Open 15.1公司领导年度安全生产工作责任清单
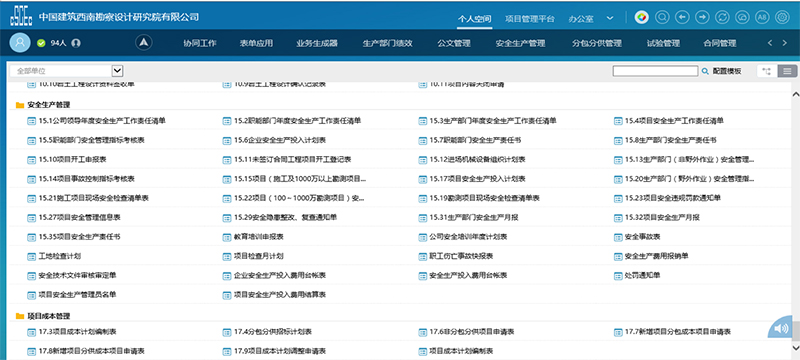Screen dimensions: 800x360 [x=102, y=121]
